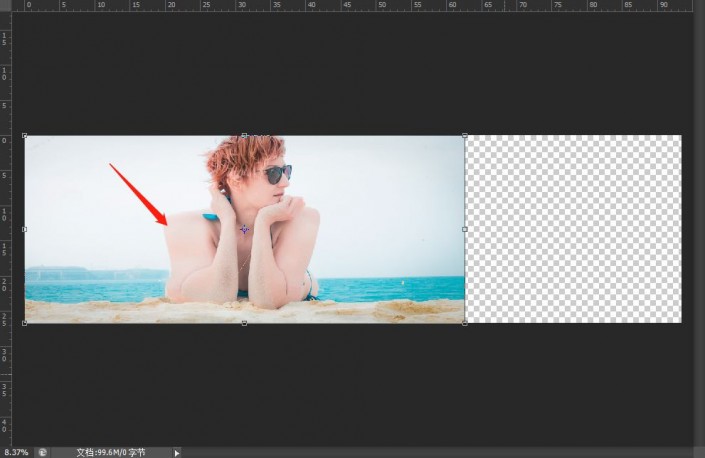Click the woman's sunglasses in the photo

pos(277,174)
